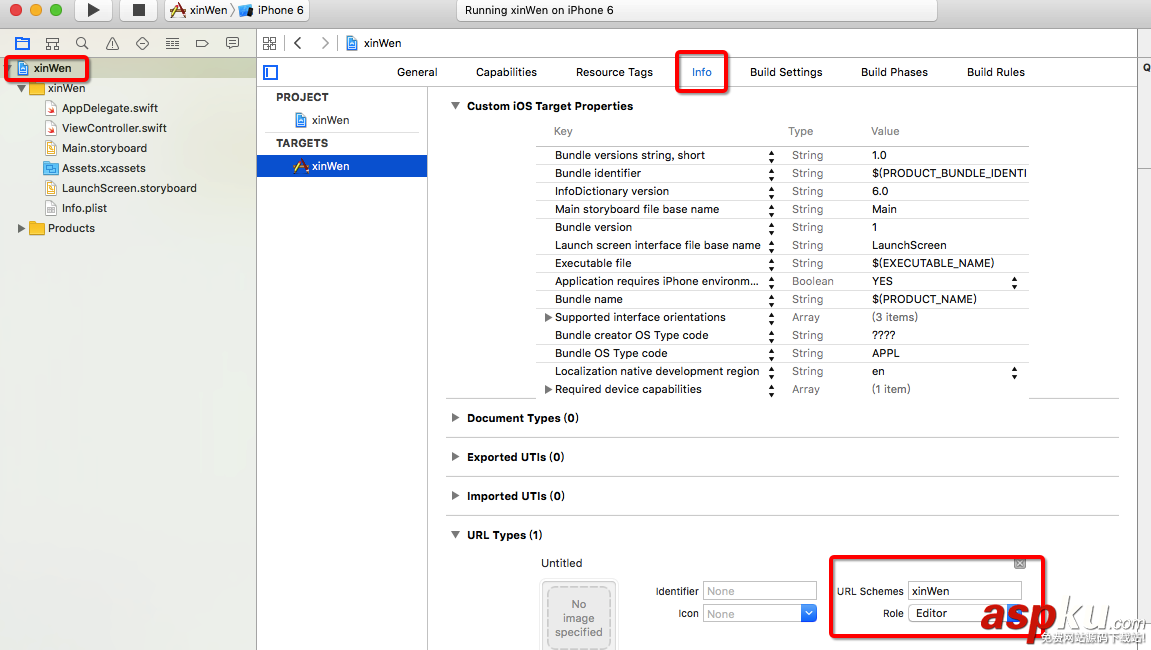
Task: Switch to the Resource Tags tab
Action: click(x=614, y=72)
